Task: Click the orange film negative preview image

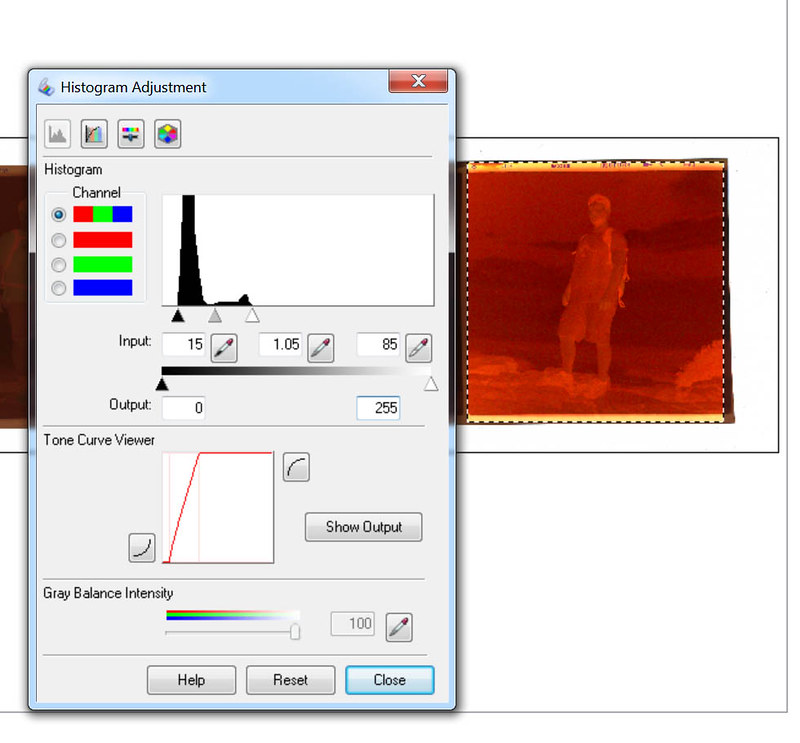Action: 596,292
